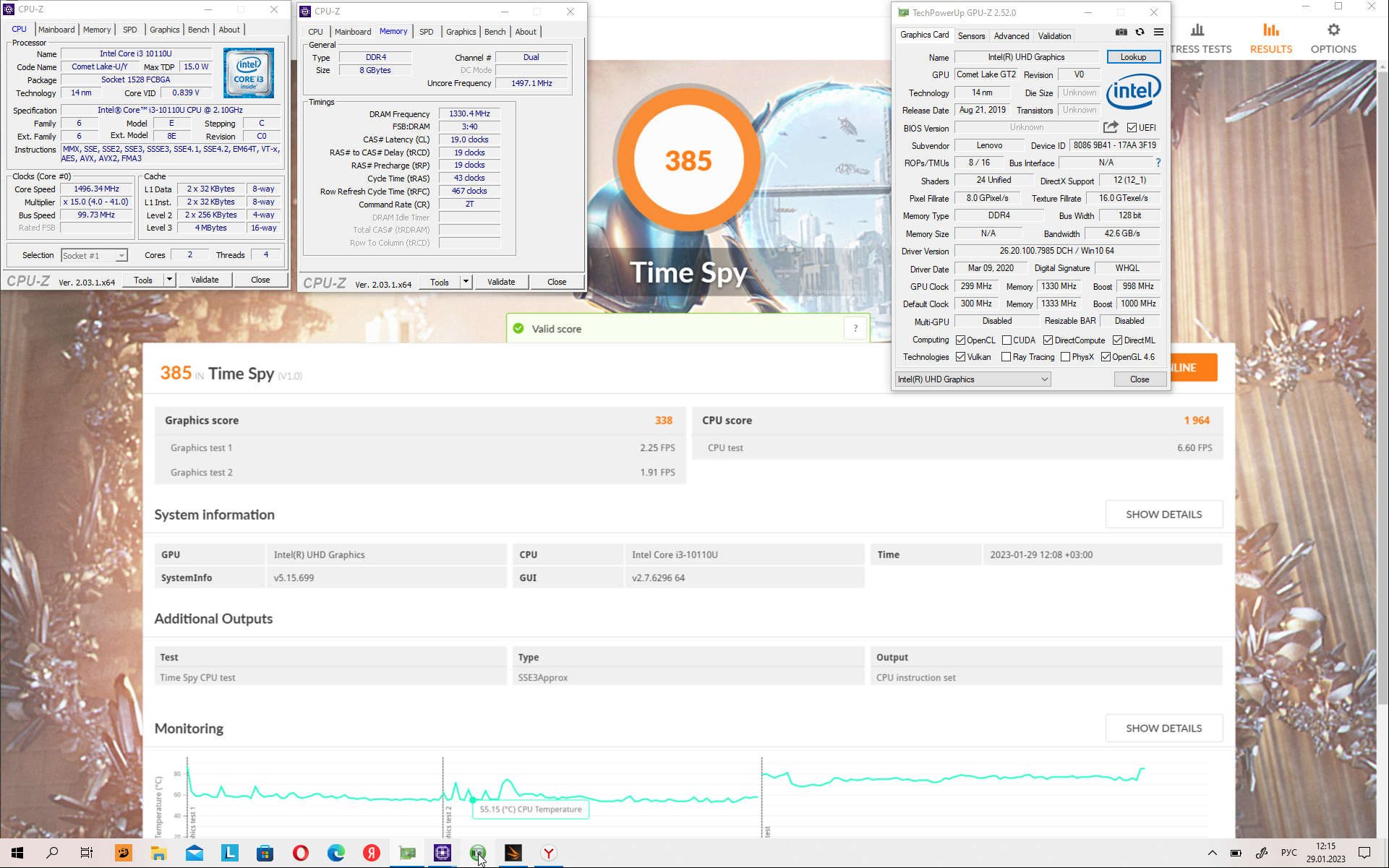Screen dimensions: 1389x868
Task: Toggle the CUDA checkbox
Action: (x=1007, y=340)
